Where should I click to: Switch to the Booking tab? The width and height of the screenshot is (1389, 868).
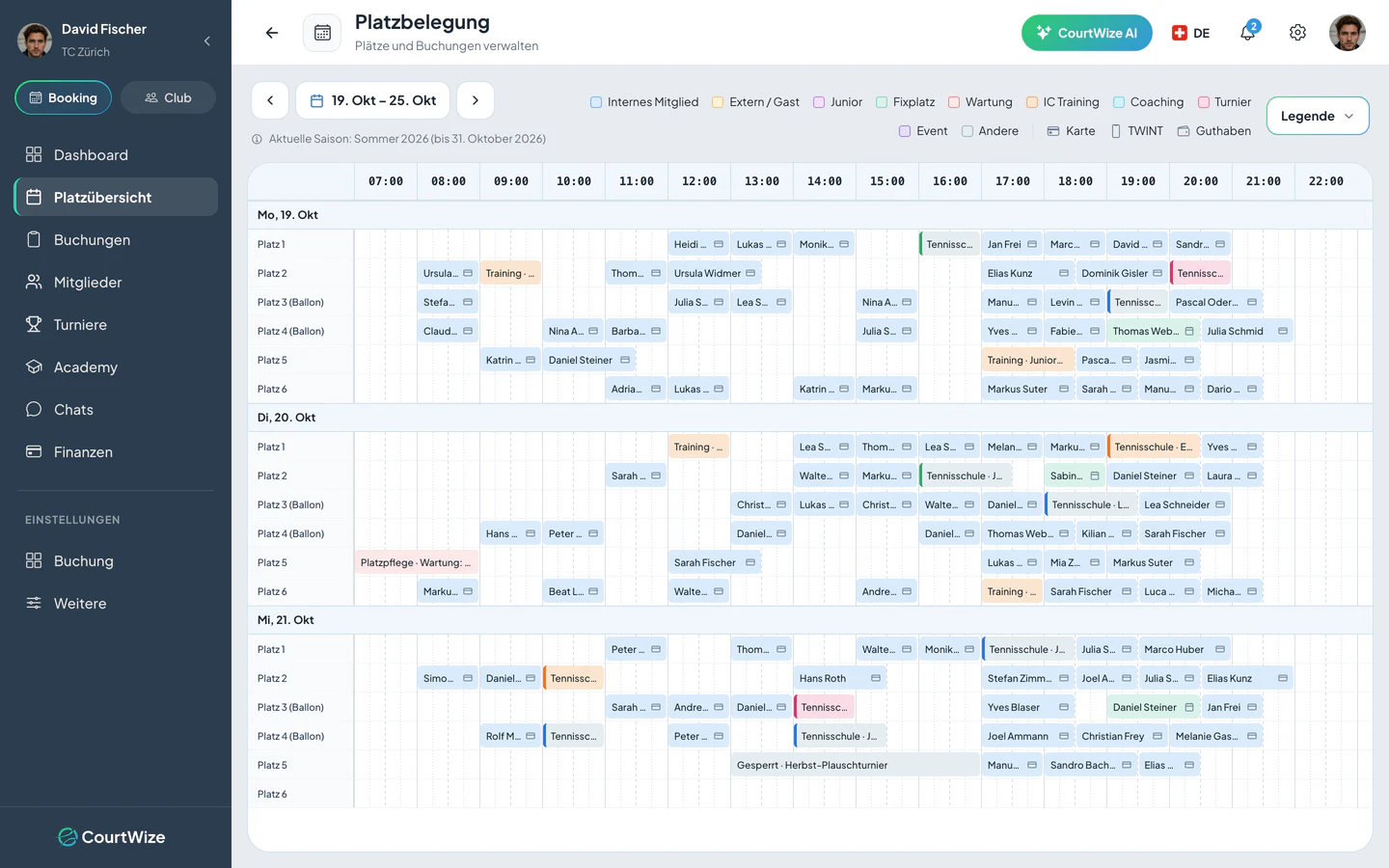tap(64, 97)
